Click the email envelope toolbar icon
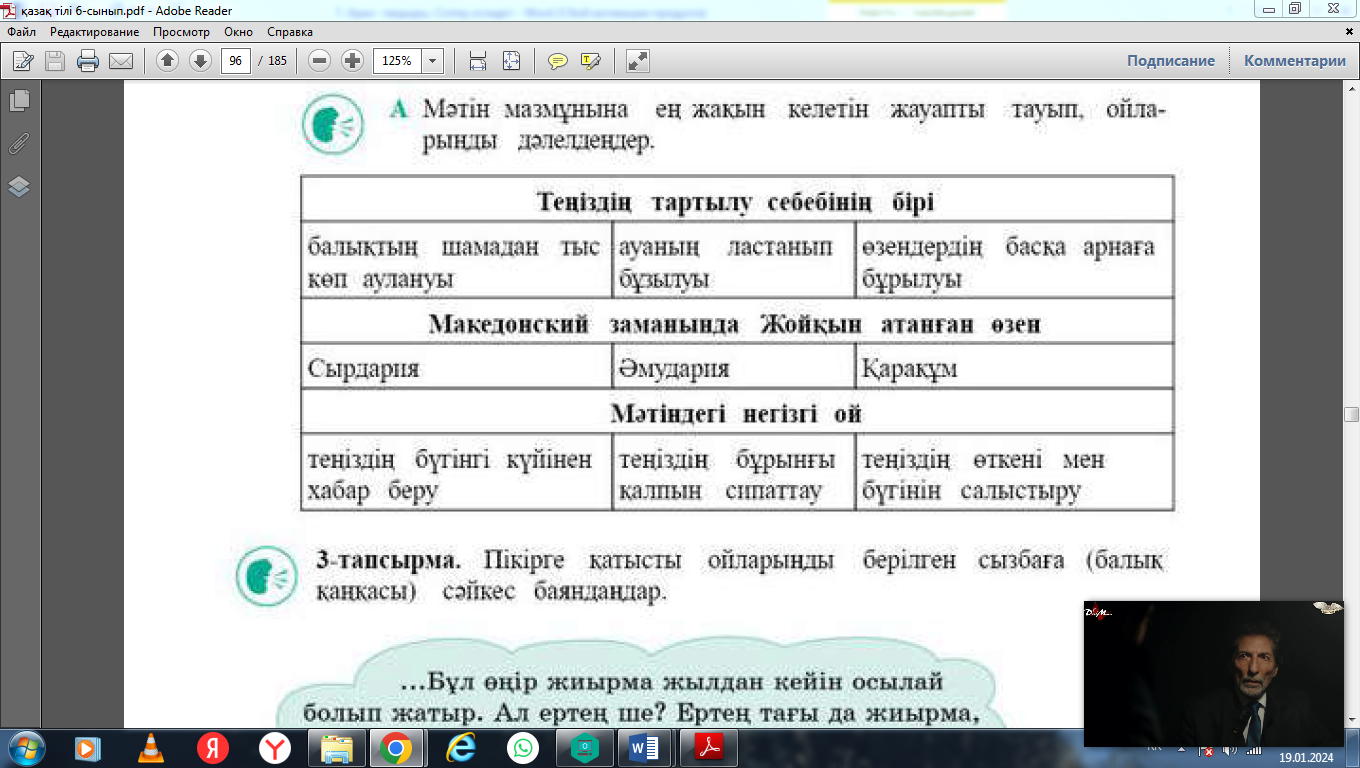The width and height of the screenshot is (1360, 768). pyautogui.click(x=121, y=61)
